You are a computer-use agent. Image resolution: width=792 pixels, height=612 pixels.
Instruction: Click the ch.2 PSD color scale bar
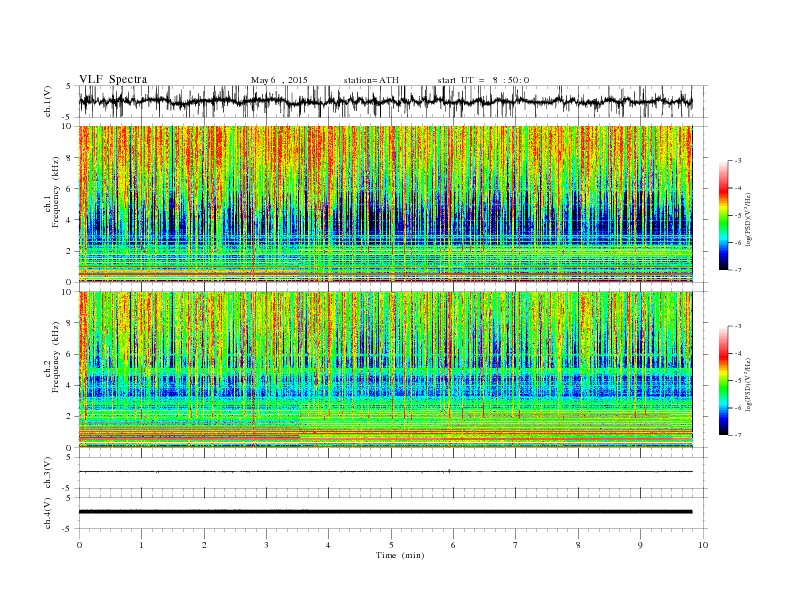[723, 381]
